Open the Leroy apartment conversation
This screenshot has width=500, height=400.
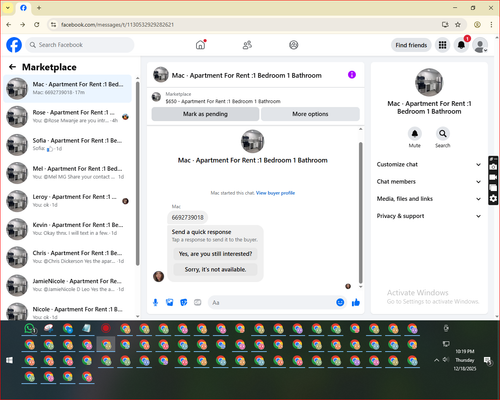pyautogui.click(x=68, y=201)
